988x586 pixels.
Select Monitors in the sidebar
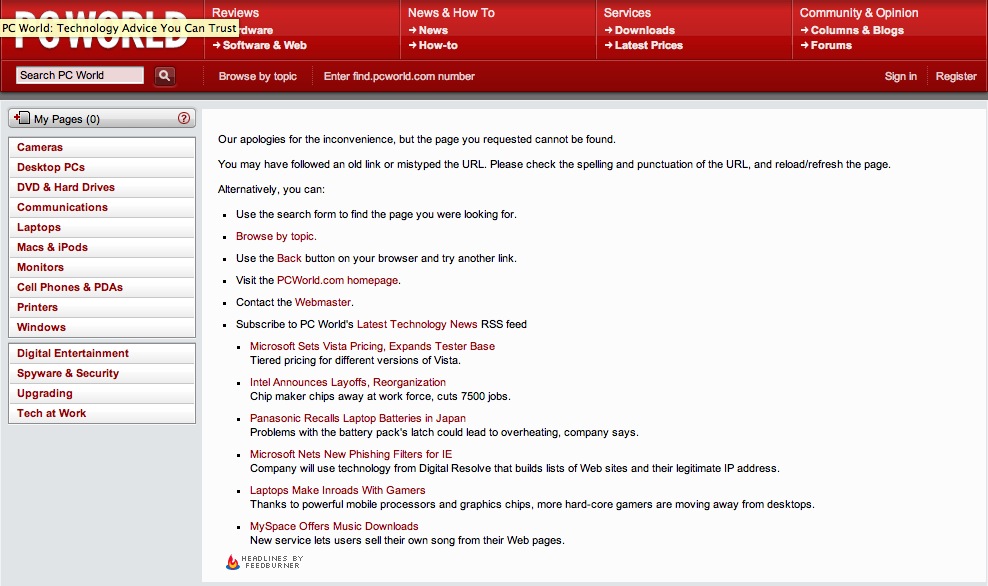[x=102, y=268]
